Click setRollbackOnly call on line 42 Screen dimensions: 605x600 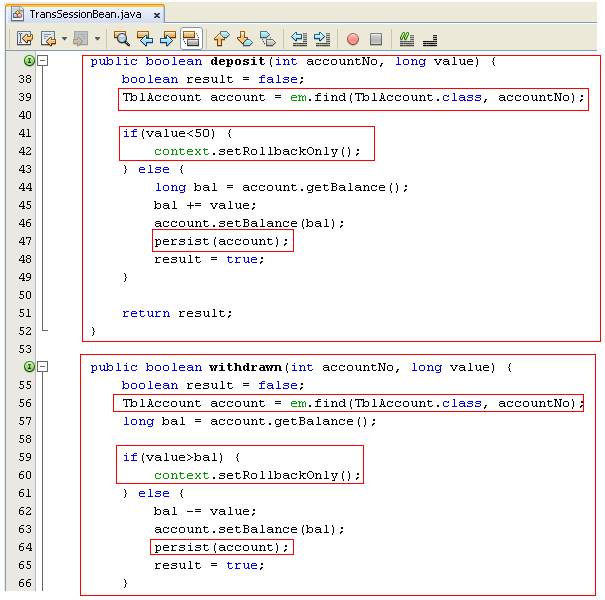coord(257,151)
